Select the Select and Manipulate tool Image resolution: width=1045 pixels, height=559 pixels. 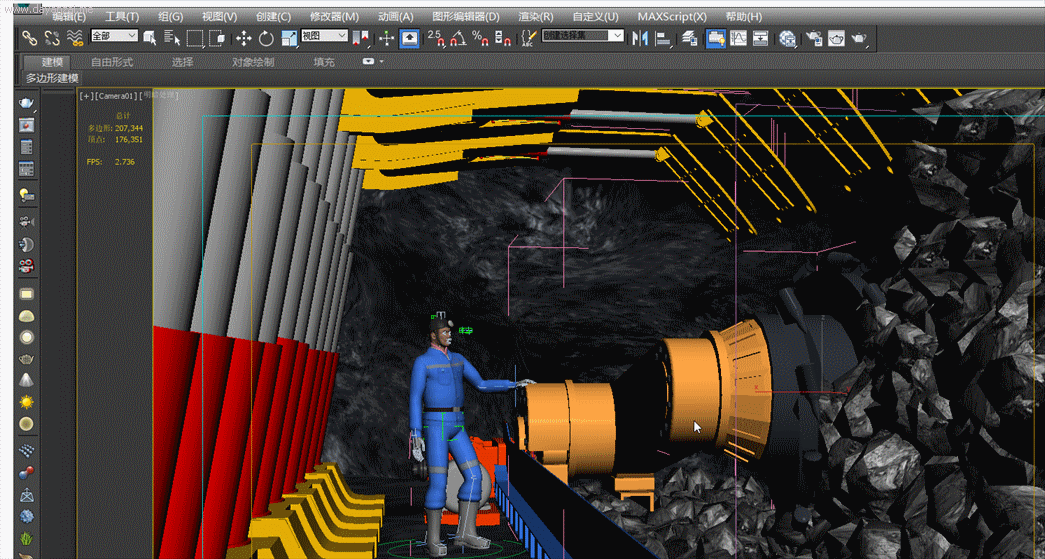click(387, 38)
